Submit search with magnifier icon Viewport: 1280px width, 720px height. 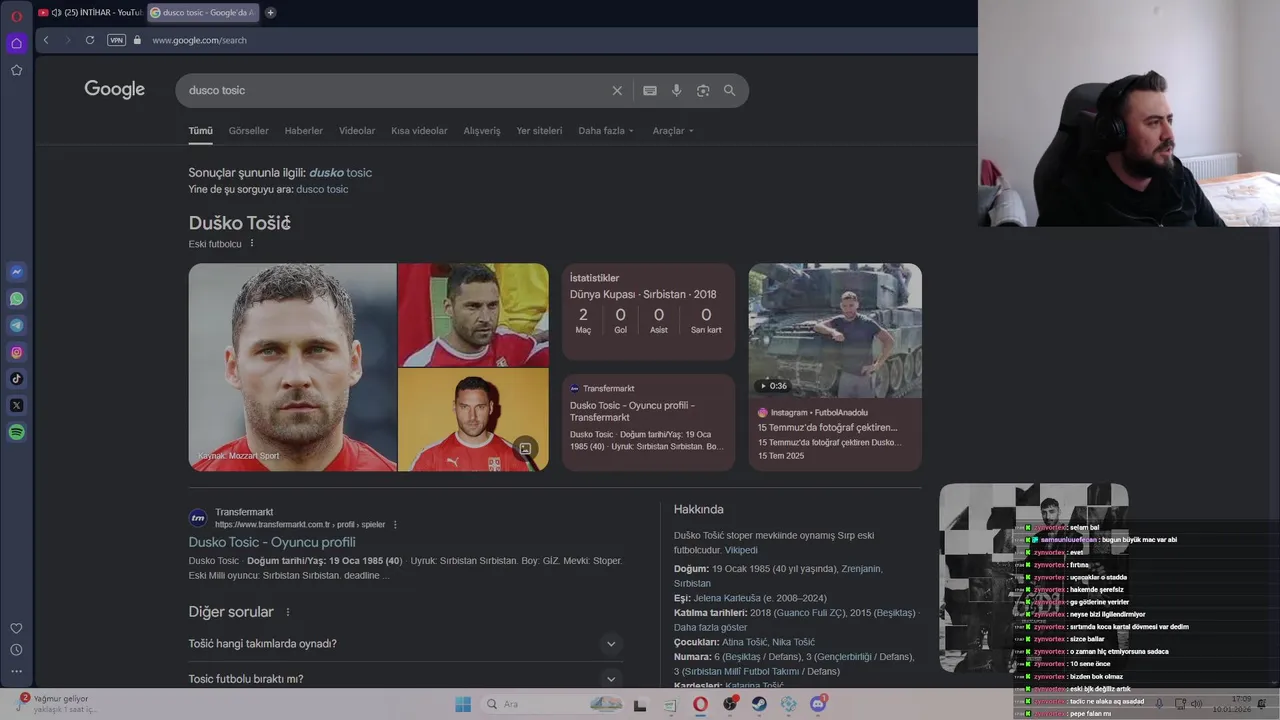click(x=729, y=90)
